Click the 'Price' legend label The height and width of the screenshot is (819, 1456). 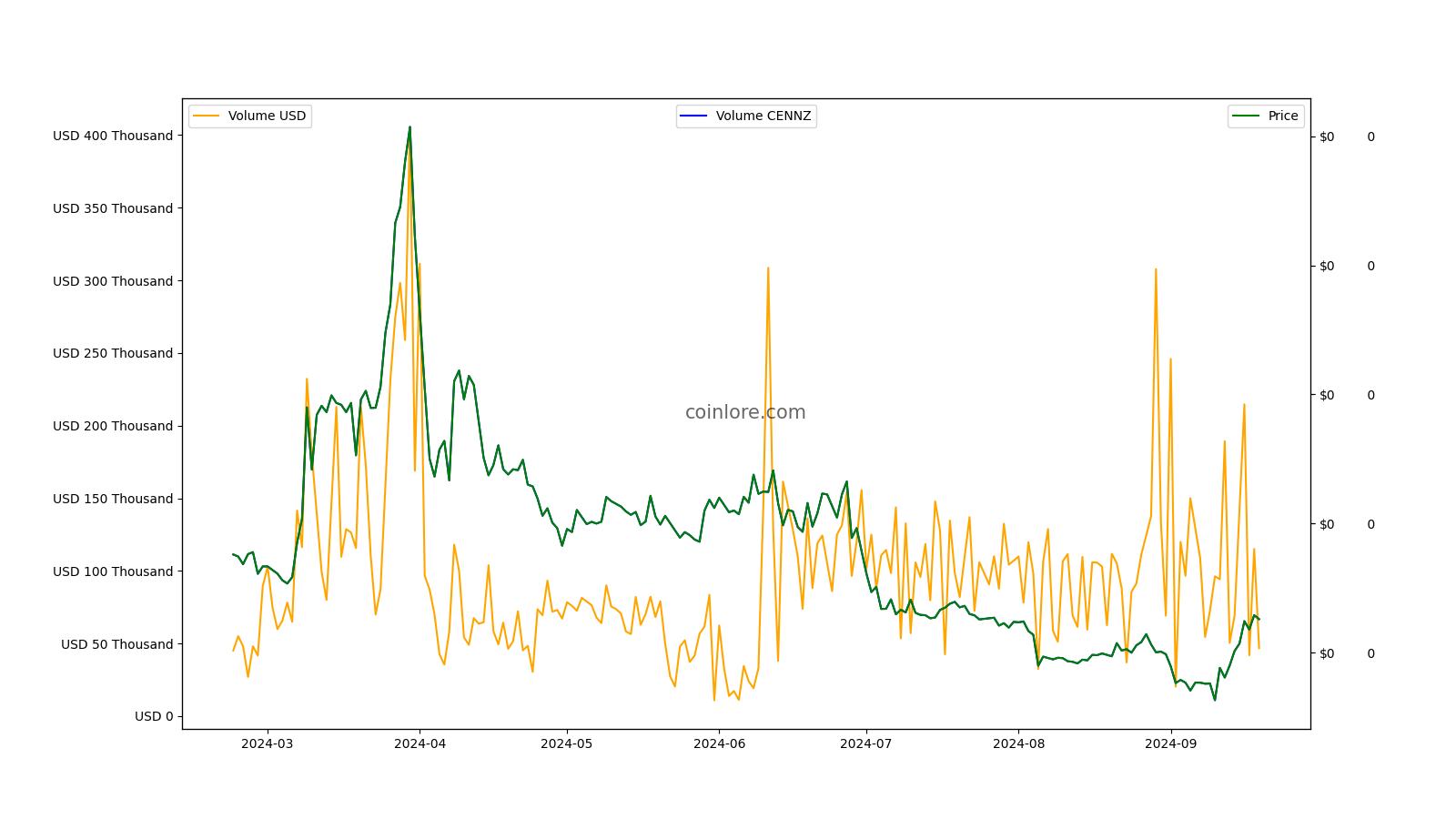click(1283, 116)
